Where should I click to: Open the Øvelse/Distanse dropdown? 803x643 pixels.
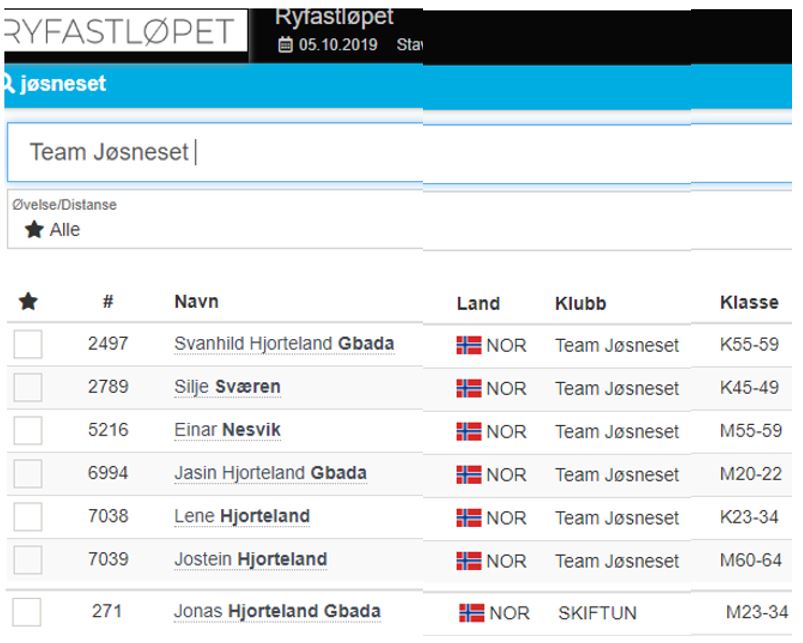coord(399,219)
